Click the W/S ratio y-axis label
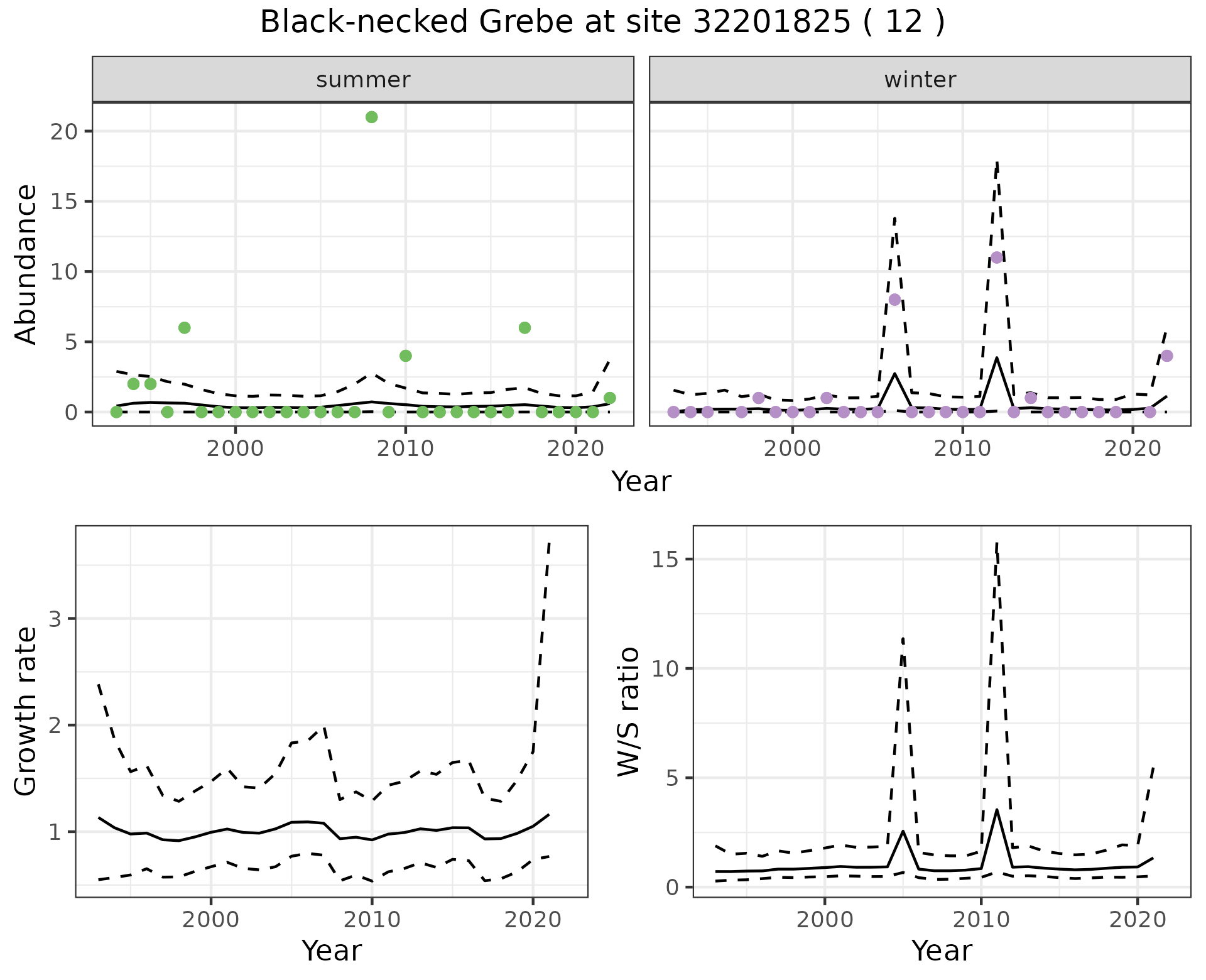Viewport: 1206px width, 980px height. click(628, 712)
